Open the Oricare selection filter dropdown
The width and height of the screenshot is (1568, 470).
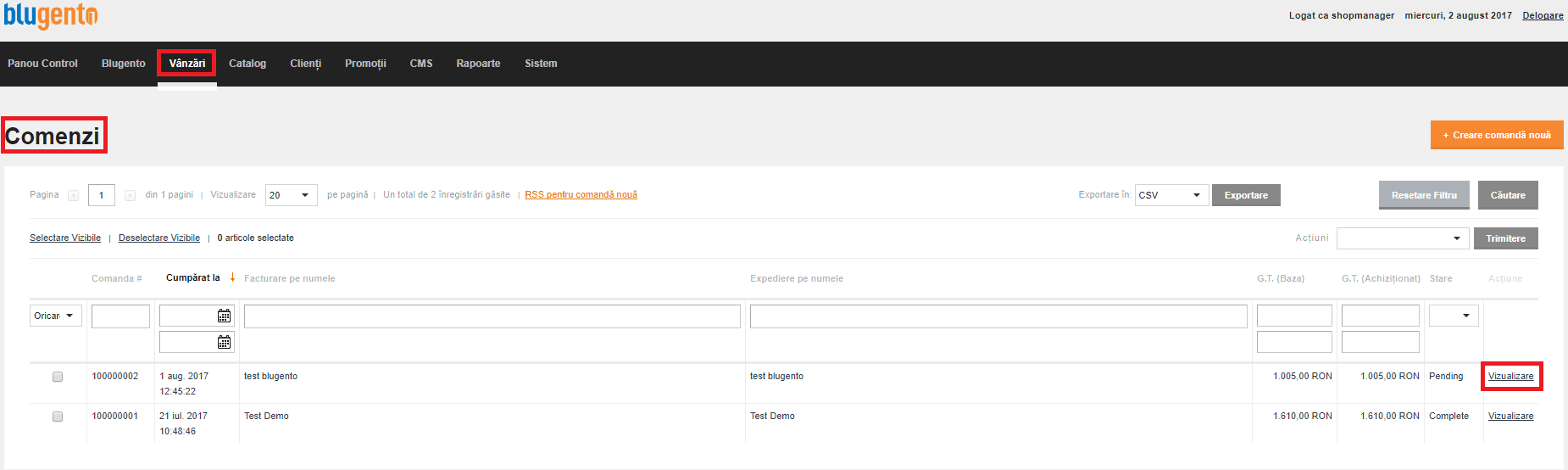(x=56, y=316)
